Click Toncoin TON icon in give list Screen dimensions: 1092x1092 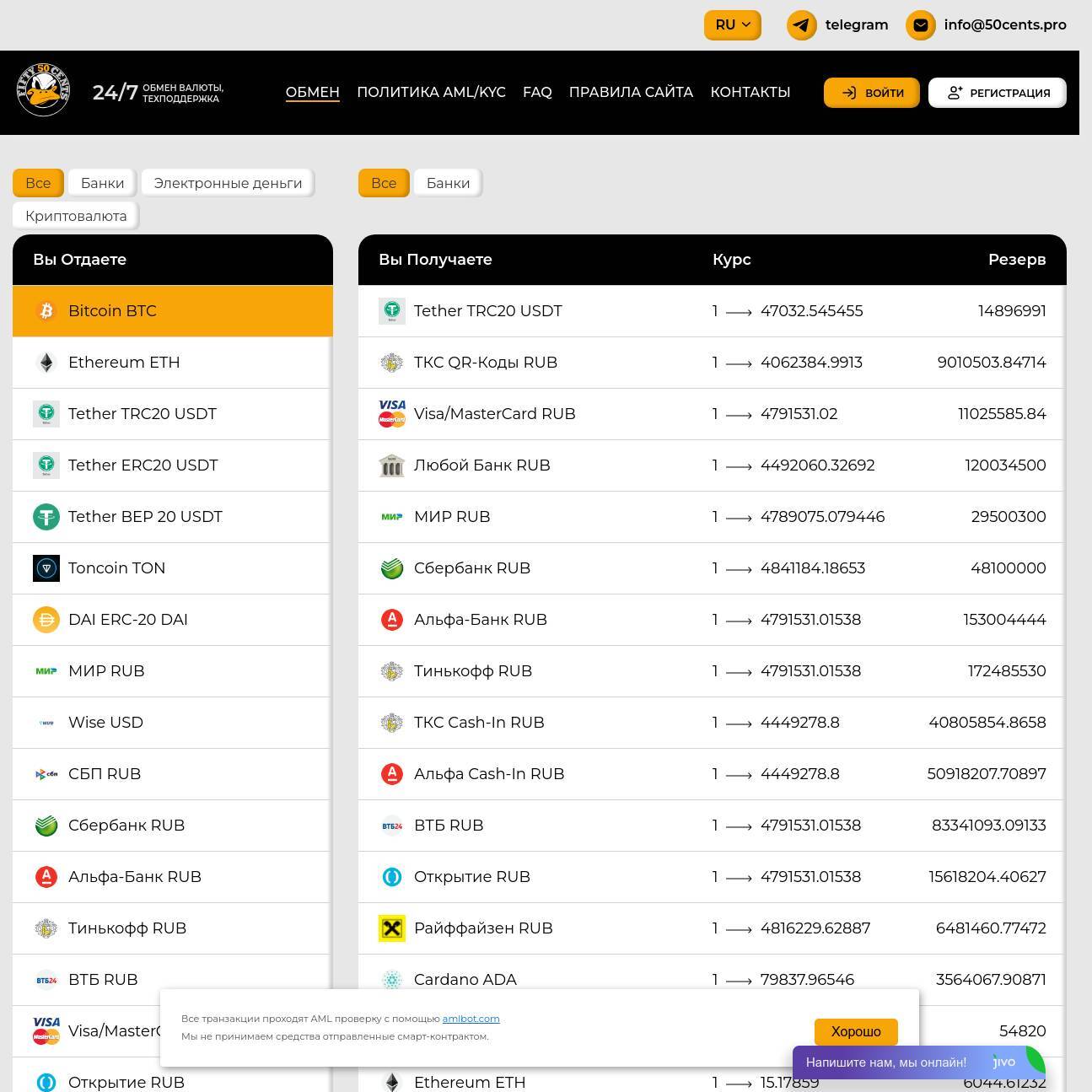[46, 568]
